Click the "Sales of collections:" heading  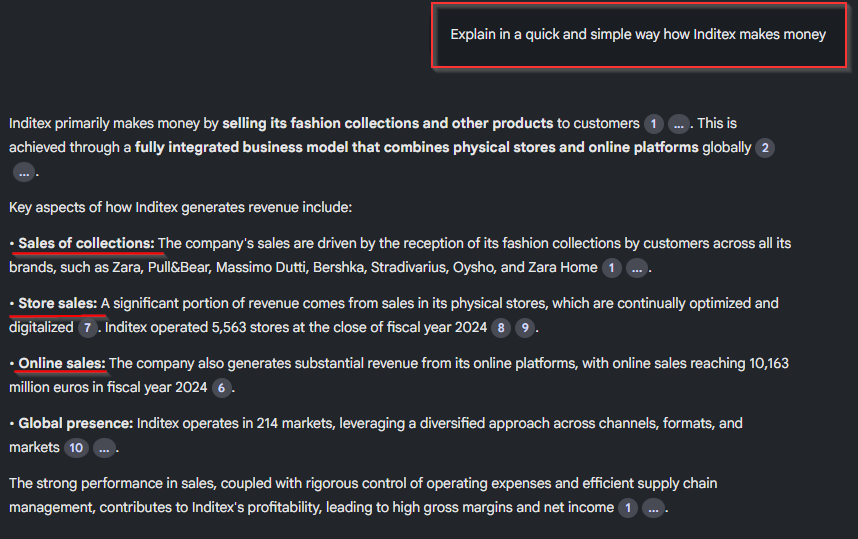[x=86, y=243]
